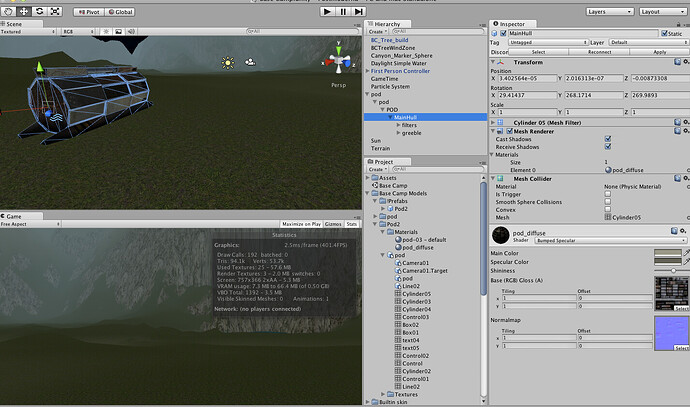Open Bumped Specular shader dropdown
This screenshot has height=407, width=690.
tap(610, 241)
